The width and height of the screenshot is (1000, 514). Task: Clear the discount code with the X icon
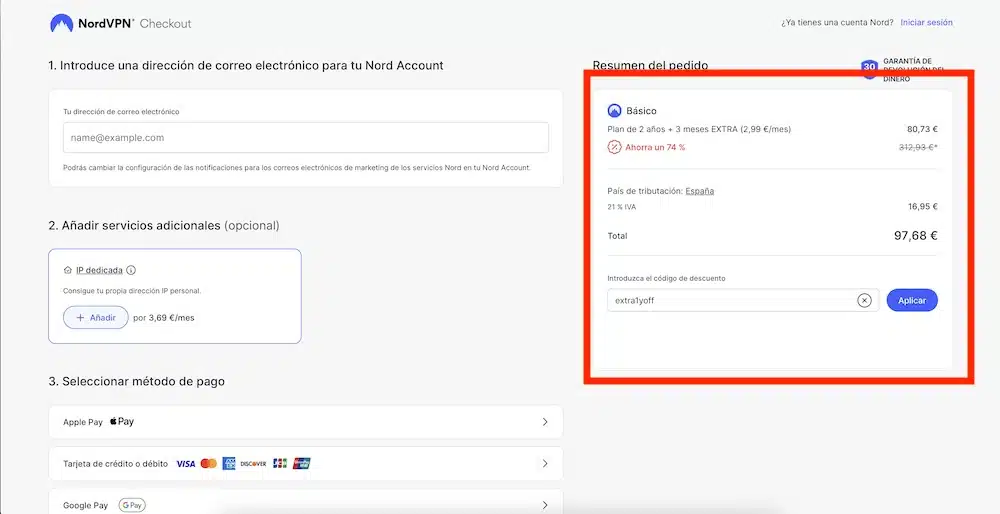(x=864, y=300)
